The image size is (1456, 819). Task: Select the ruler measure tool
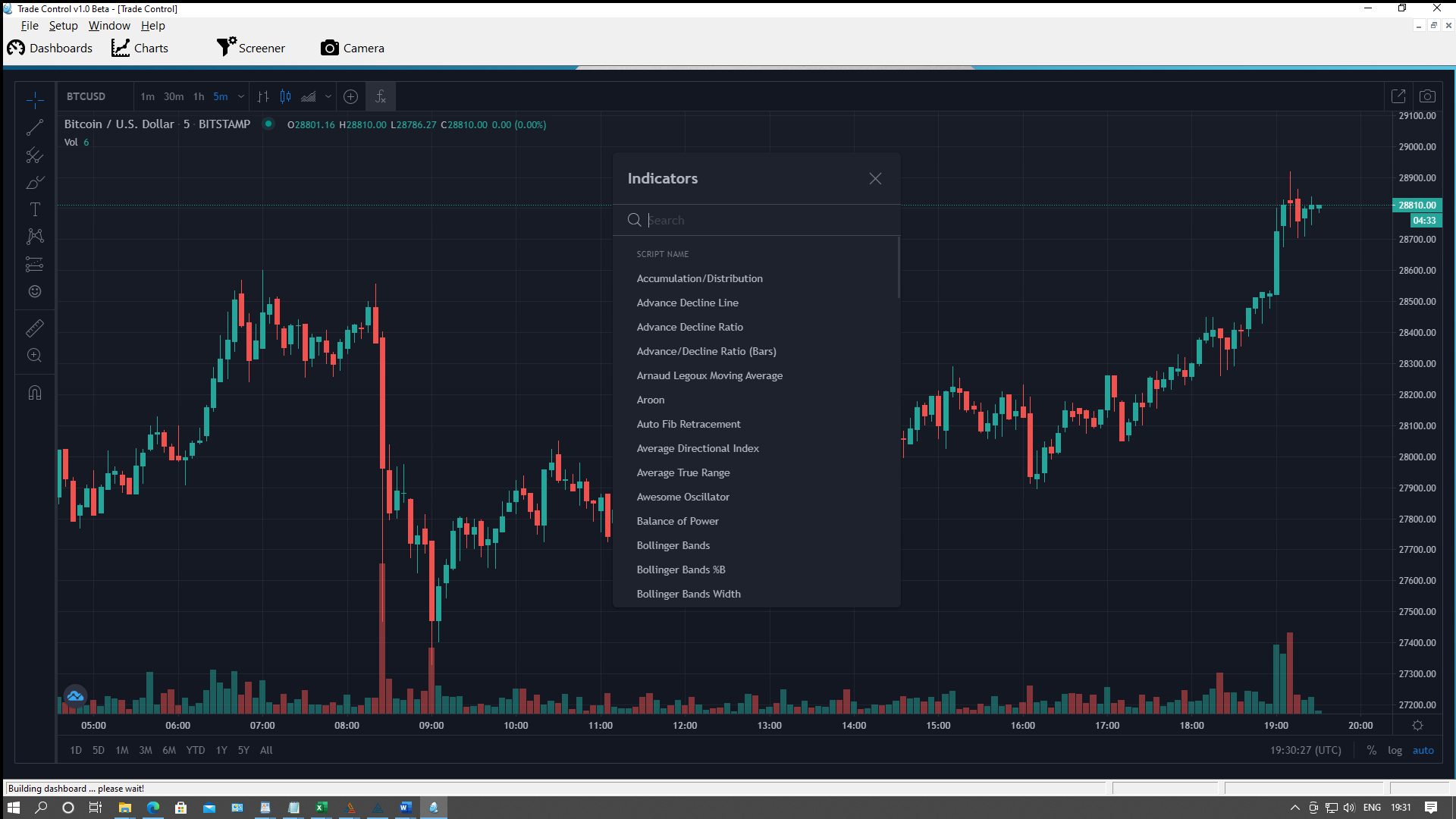coord(35,328)
